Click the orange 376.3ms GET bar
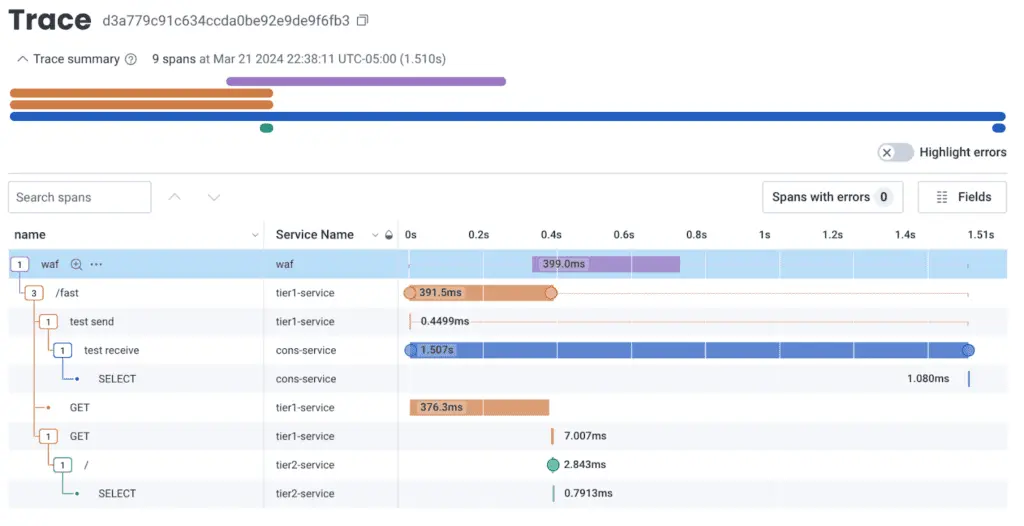This screenshot has width=1024, height=526. (x=479, y=408)
